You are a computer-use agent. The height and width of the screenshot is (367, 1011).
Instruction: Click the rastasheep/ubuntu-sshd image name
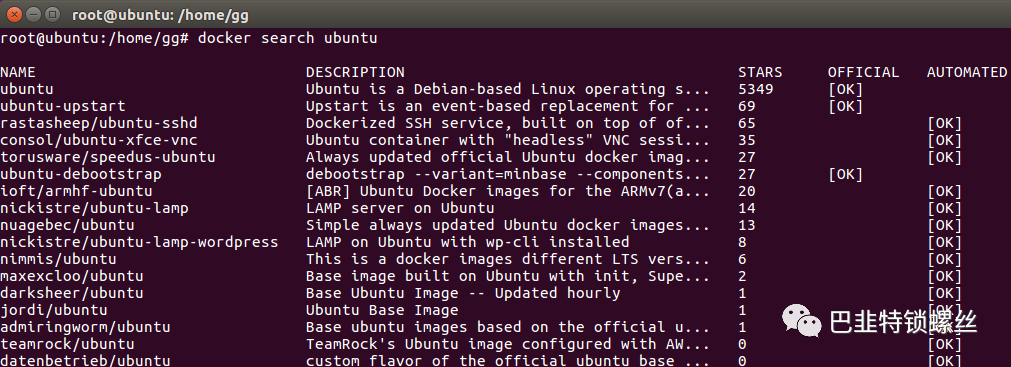coord(99,123)
